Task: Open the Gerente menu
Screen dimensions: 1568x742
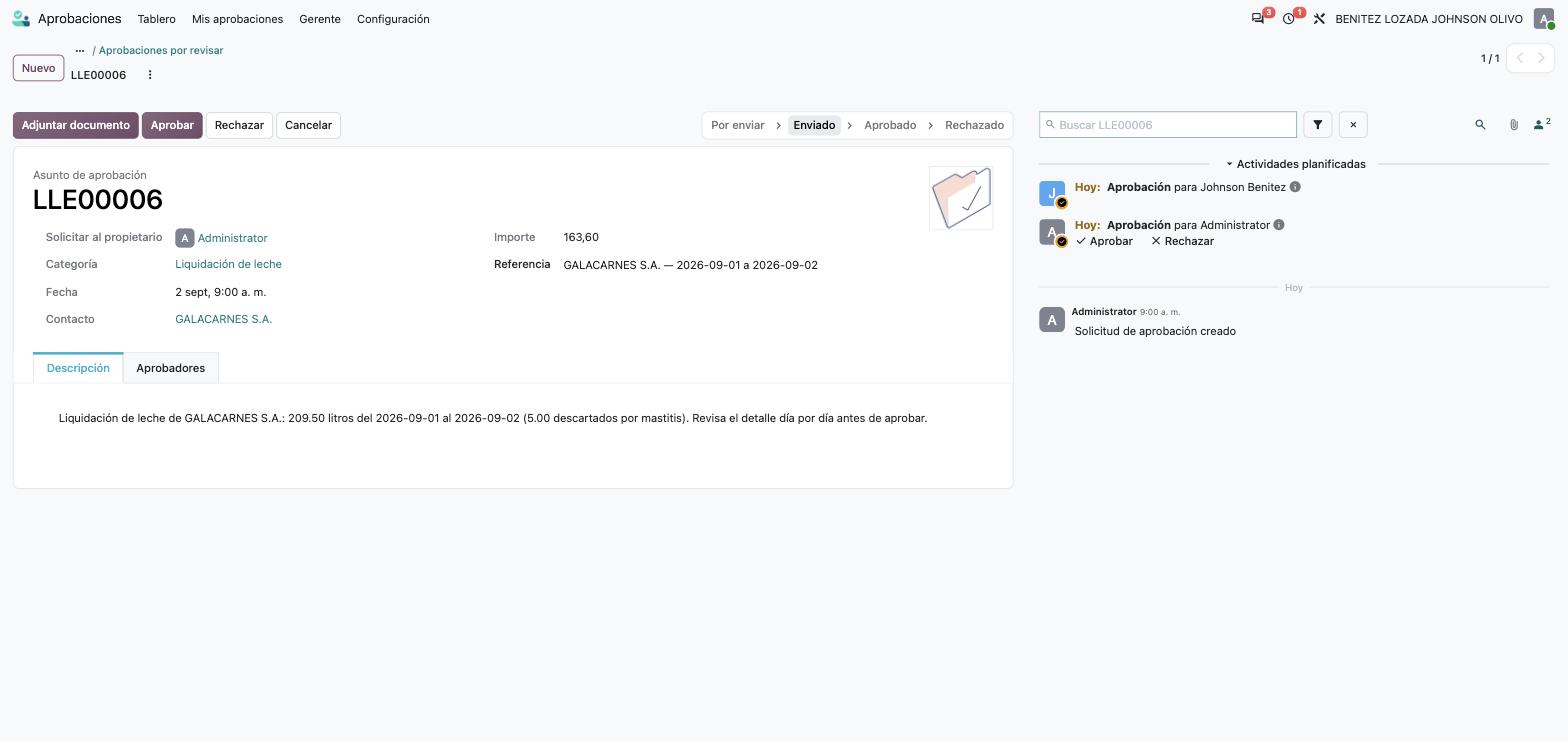Action: point(320,19)
